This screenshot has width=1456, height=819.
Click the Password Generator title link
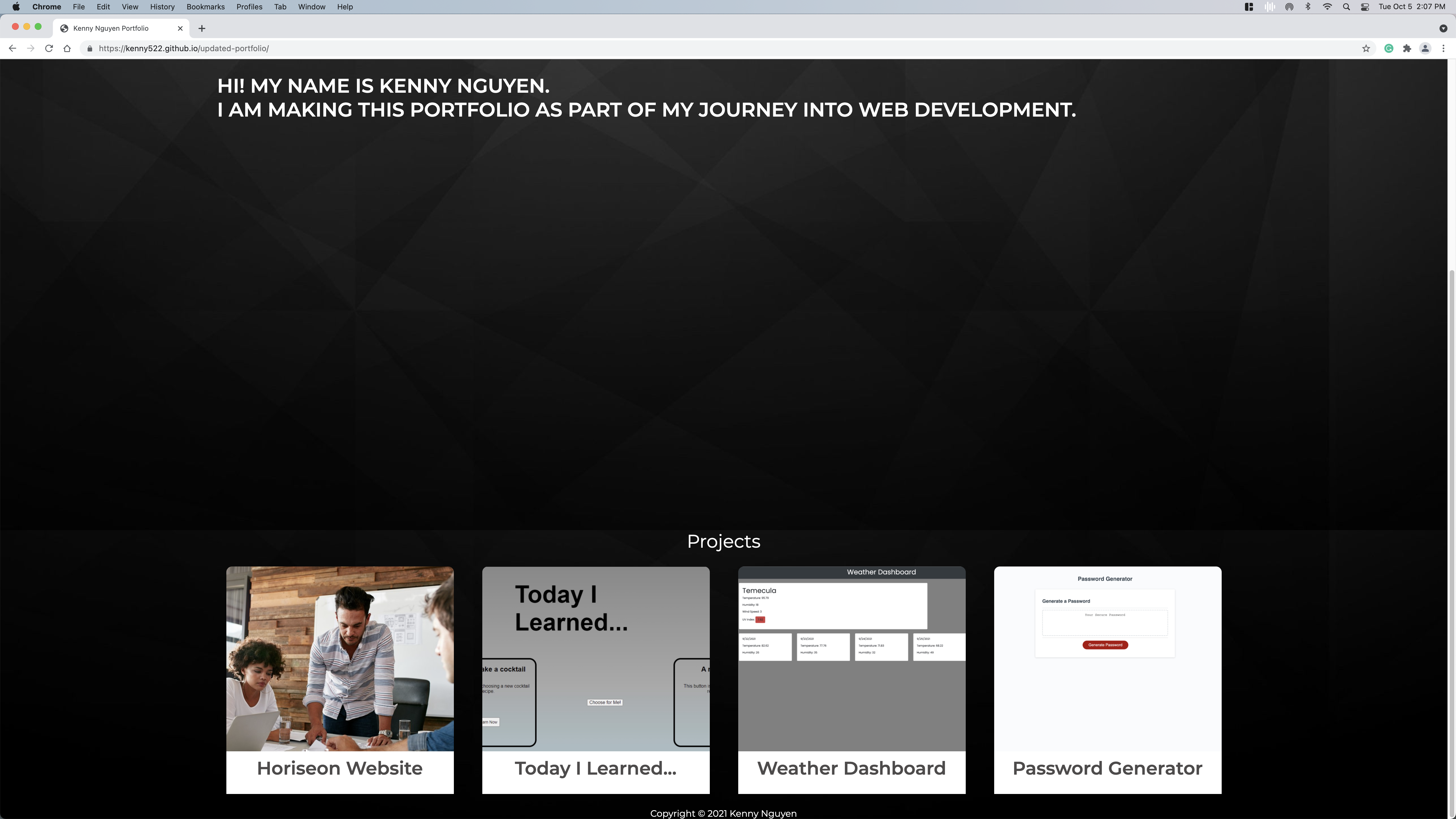point(1108,768)
